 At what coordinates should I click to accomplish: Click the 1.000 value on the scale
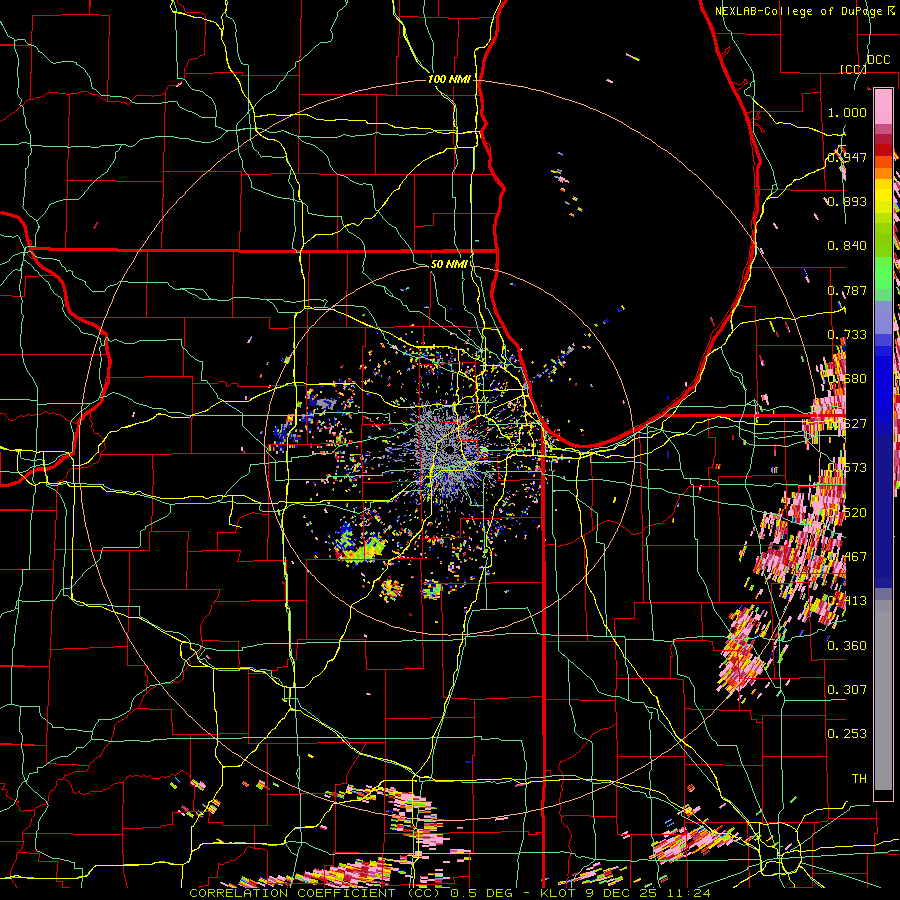pyautogui.click(x=847, y=112)
